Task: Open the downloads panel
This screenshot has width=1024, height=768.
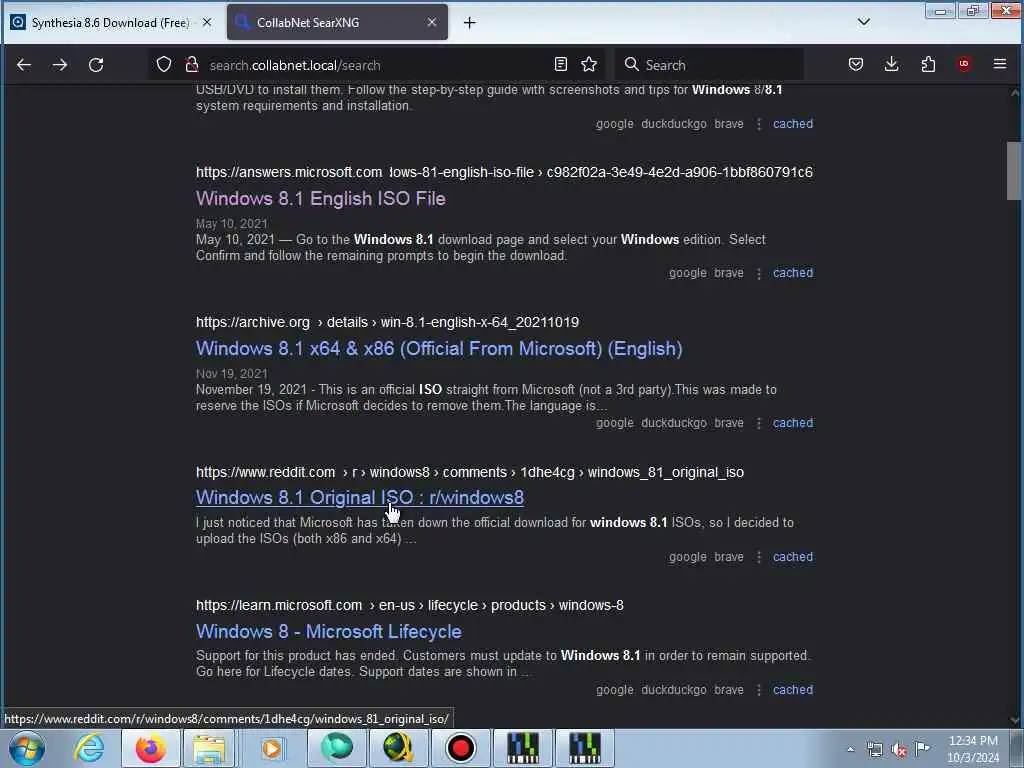Action: [x=891, y=64]
